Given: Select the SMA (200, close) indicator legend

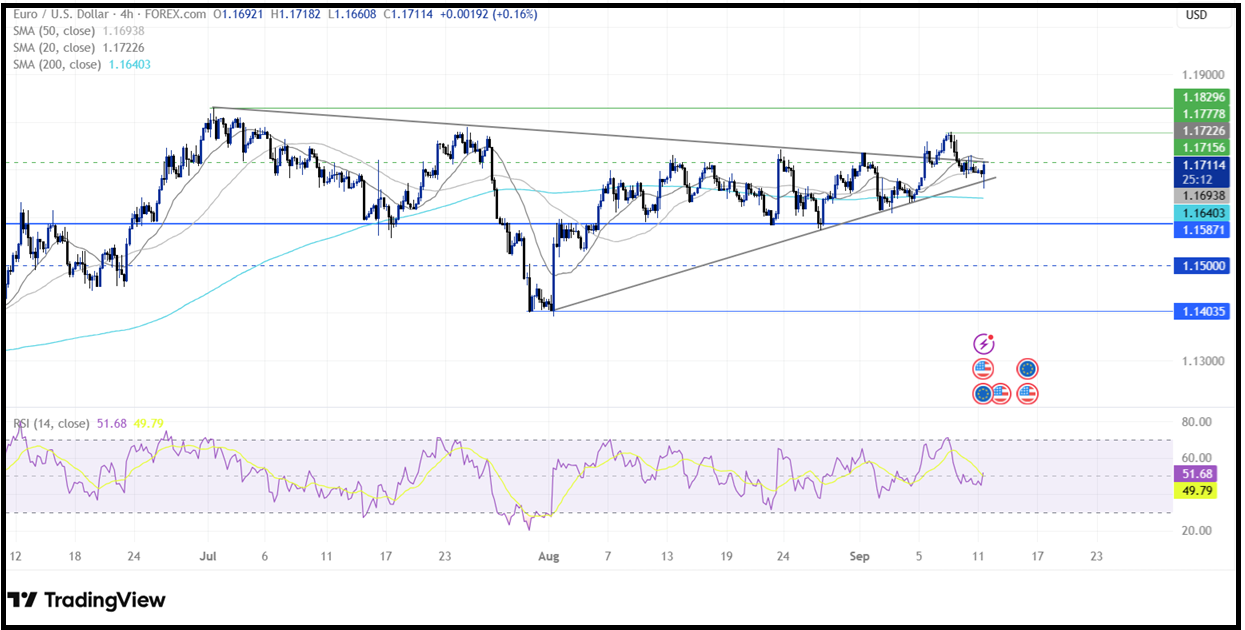Looking at the screenshot, I should (58, 64).
